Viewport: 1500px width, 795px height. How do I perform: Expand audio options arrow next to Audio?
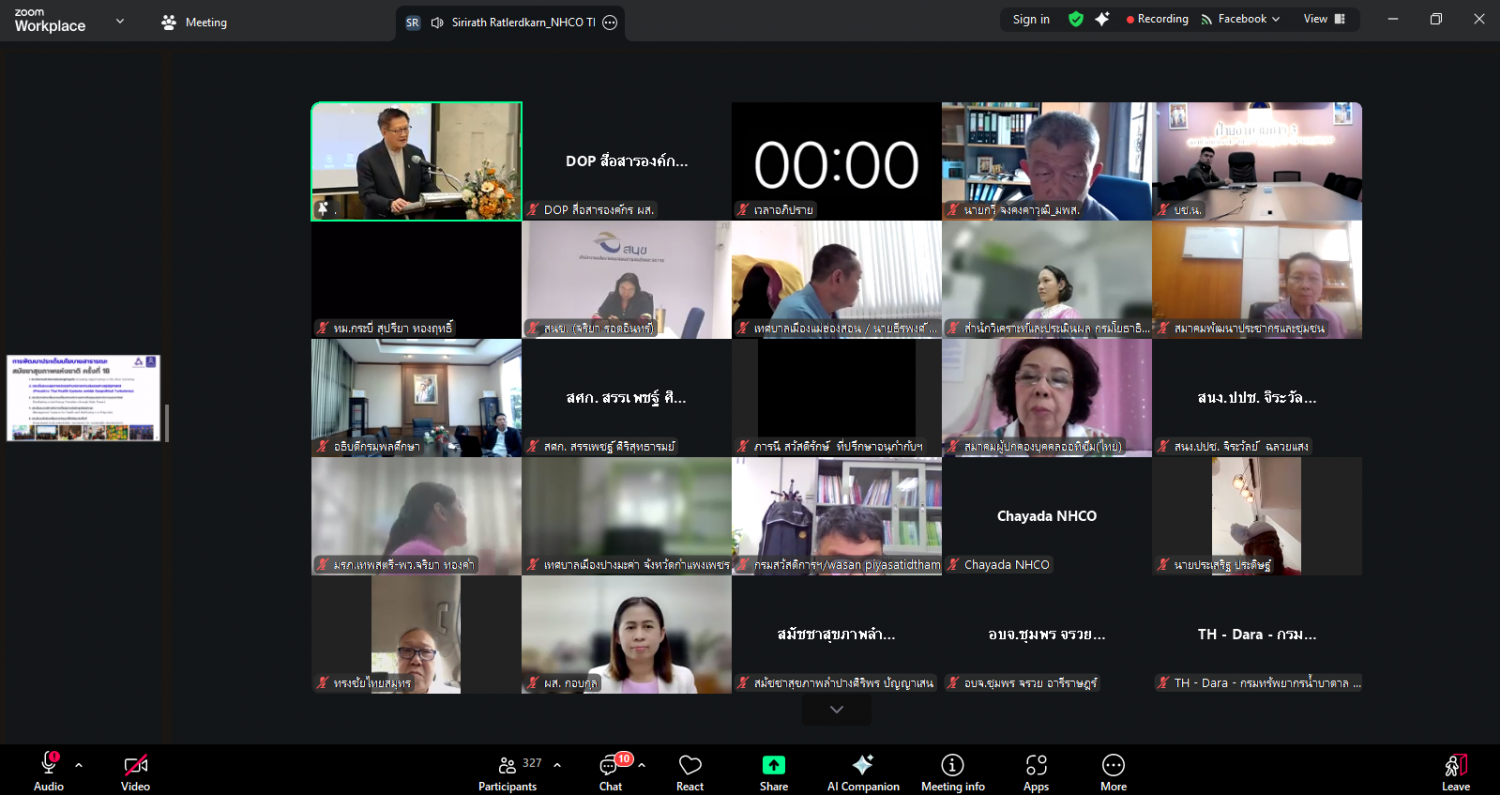(79, 766)
